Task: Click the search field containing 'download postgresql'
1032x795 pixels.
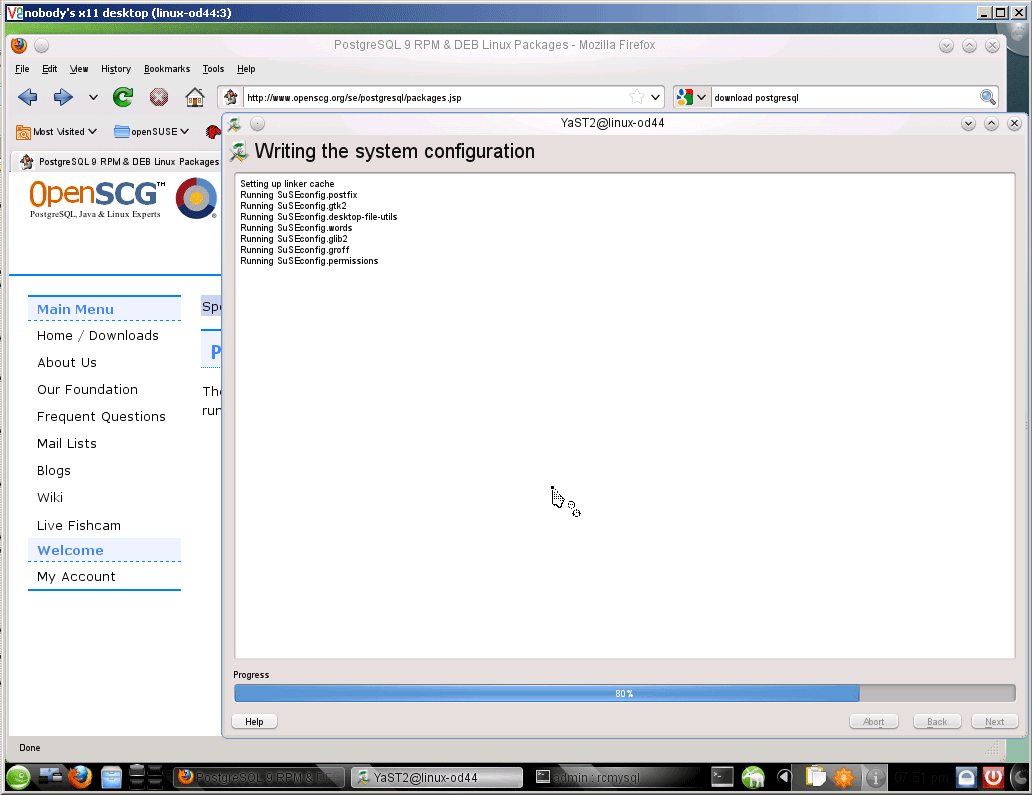Action: 844,97
